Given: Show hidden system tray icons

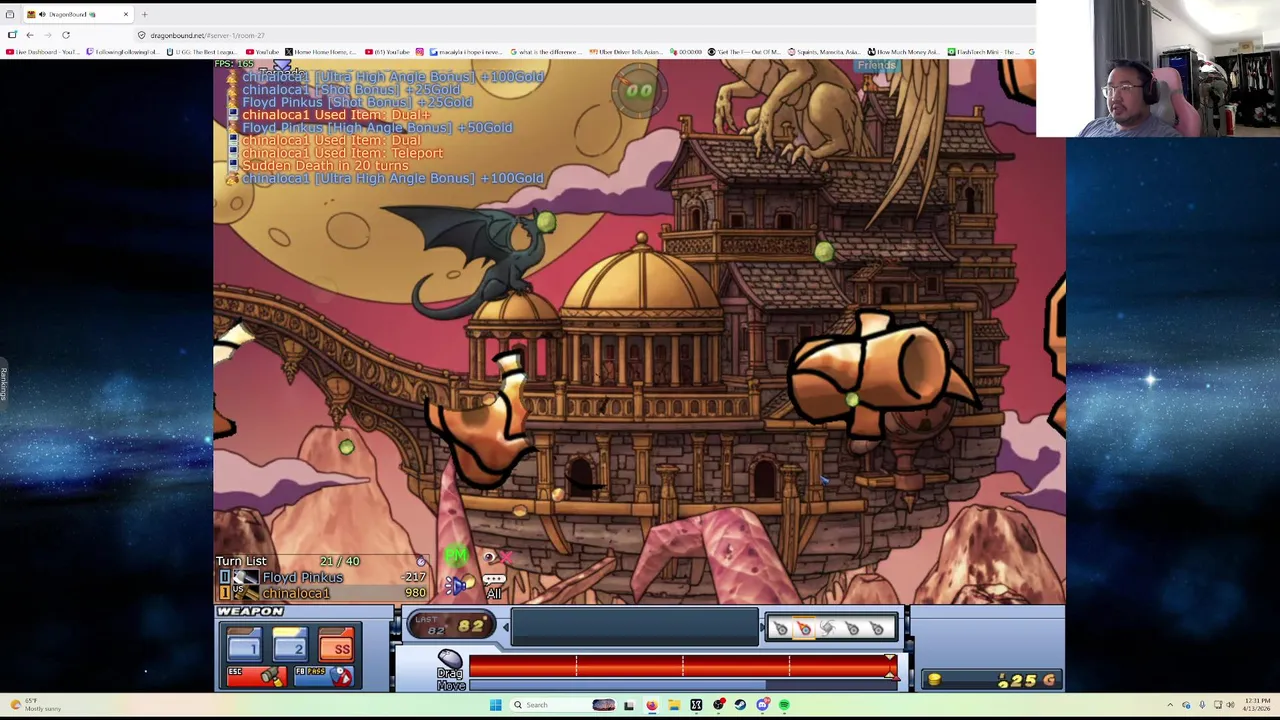Looking at the screenshot, I should point(1171,705).
